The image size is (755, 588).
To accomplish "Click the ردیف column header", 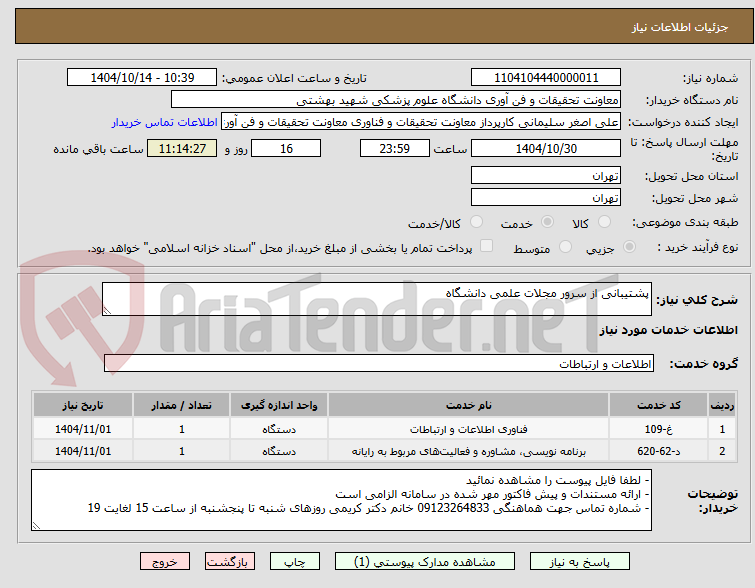I will pyautogui.click(x=722, y=405).
